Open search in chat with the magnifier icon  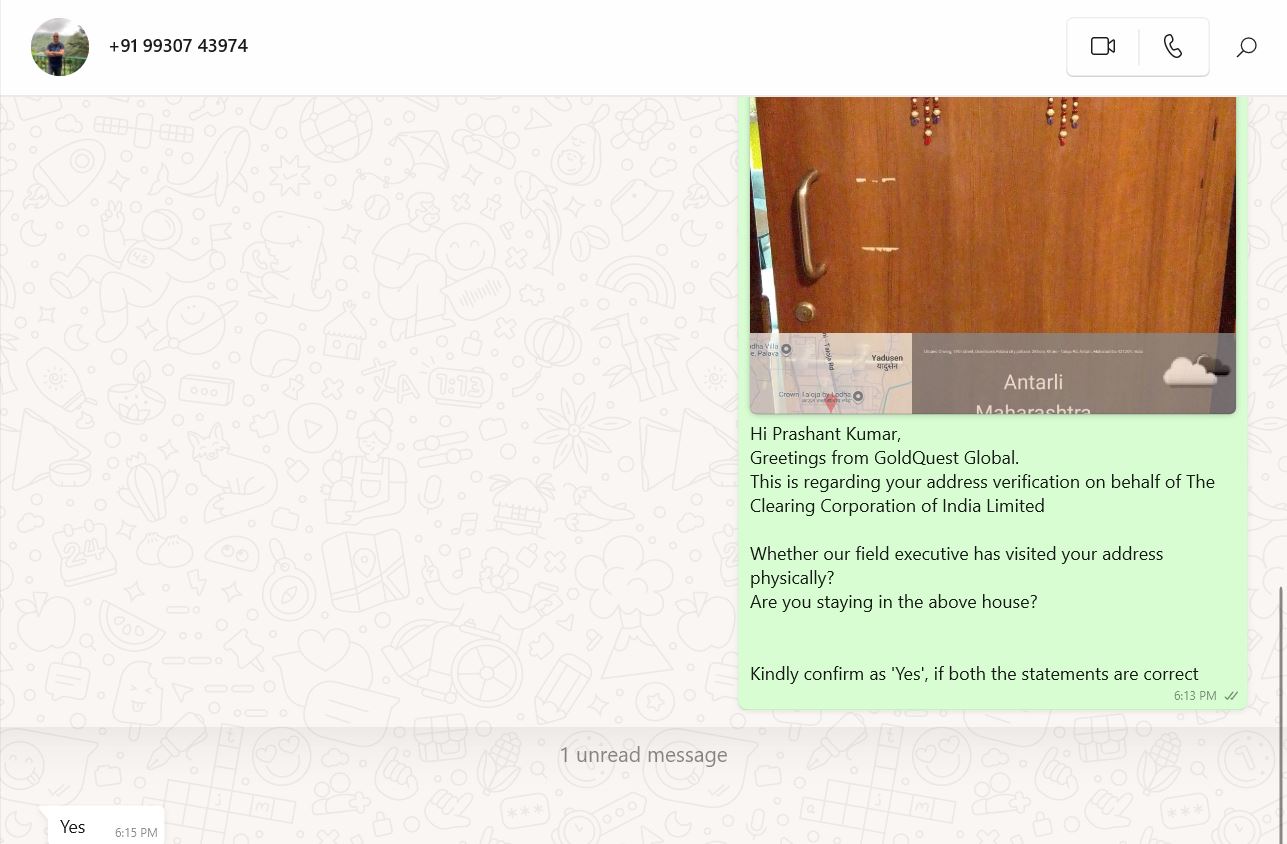[1246, 47]
